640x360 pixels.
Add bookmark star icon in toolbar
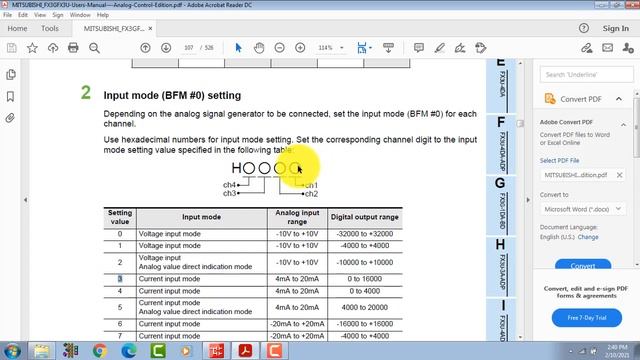pos(32,48)
